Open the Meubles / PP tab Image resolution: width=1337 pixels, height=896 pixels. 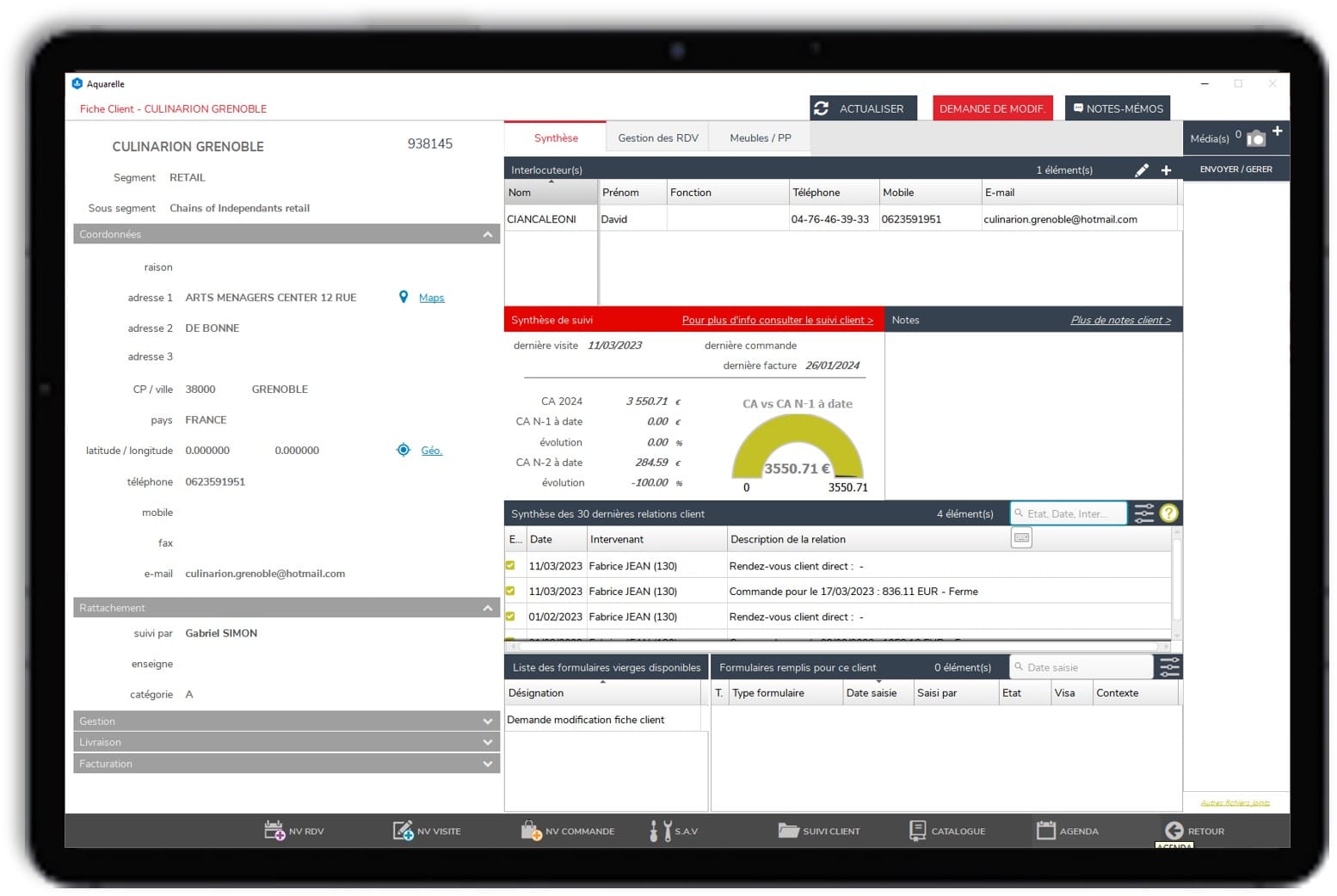point(761,138)
